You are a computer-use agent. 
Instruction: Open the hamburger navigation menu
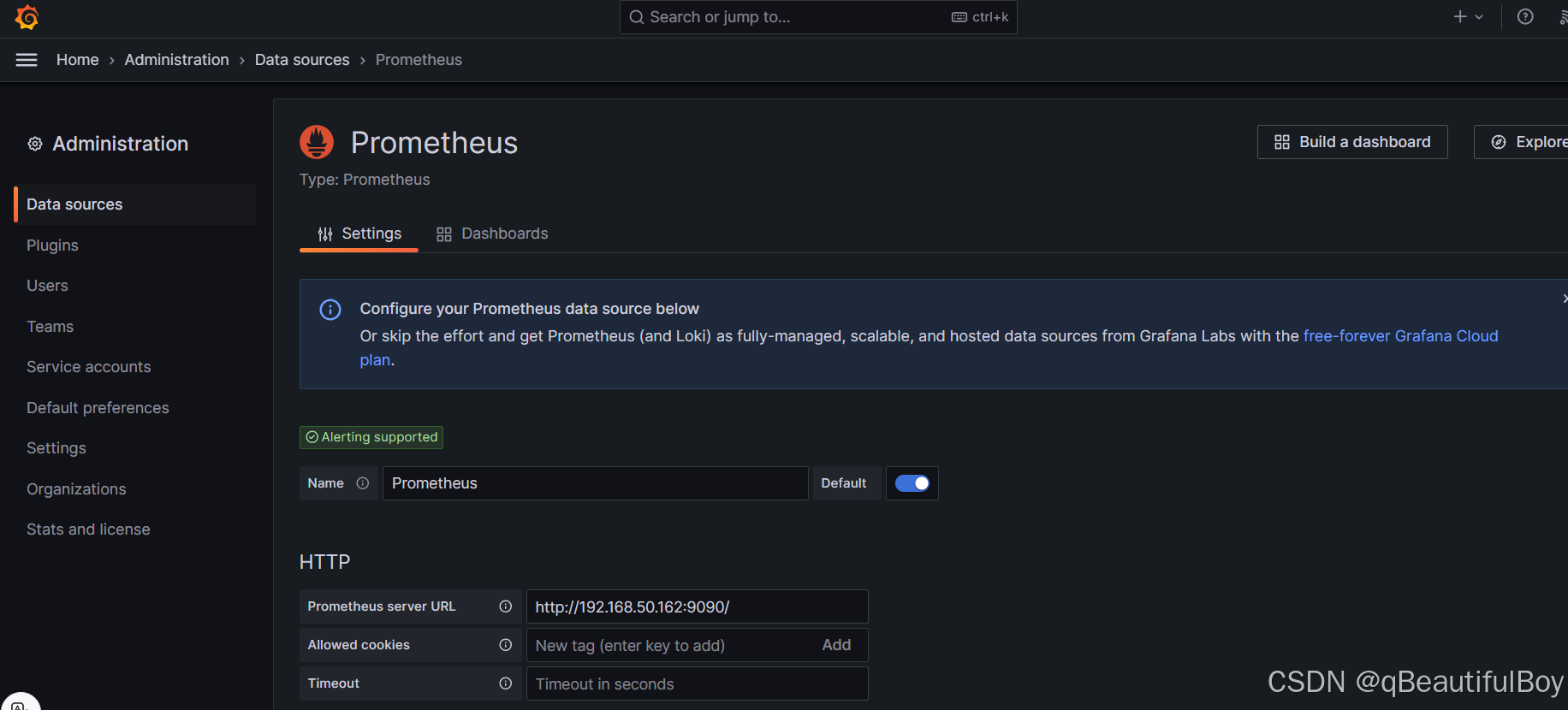tap(27, 60)
